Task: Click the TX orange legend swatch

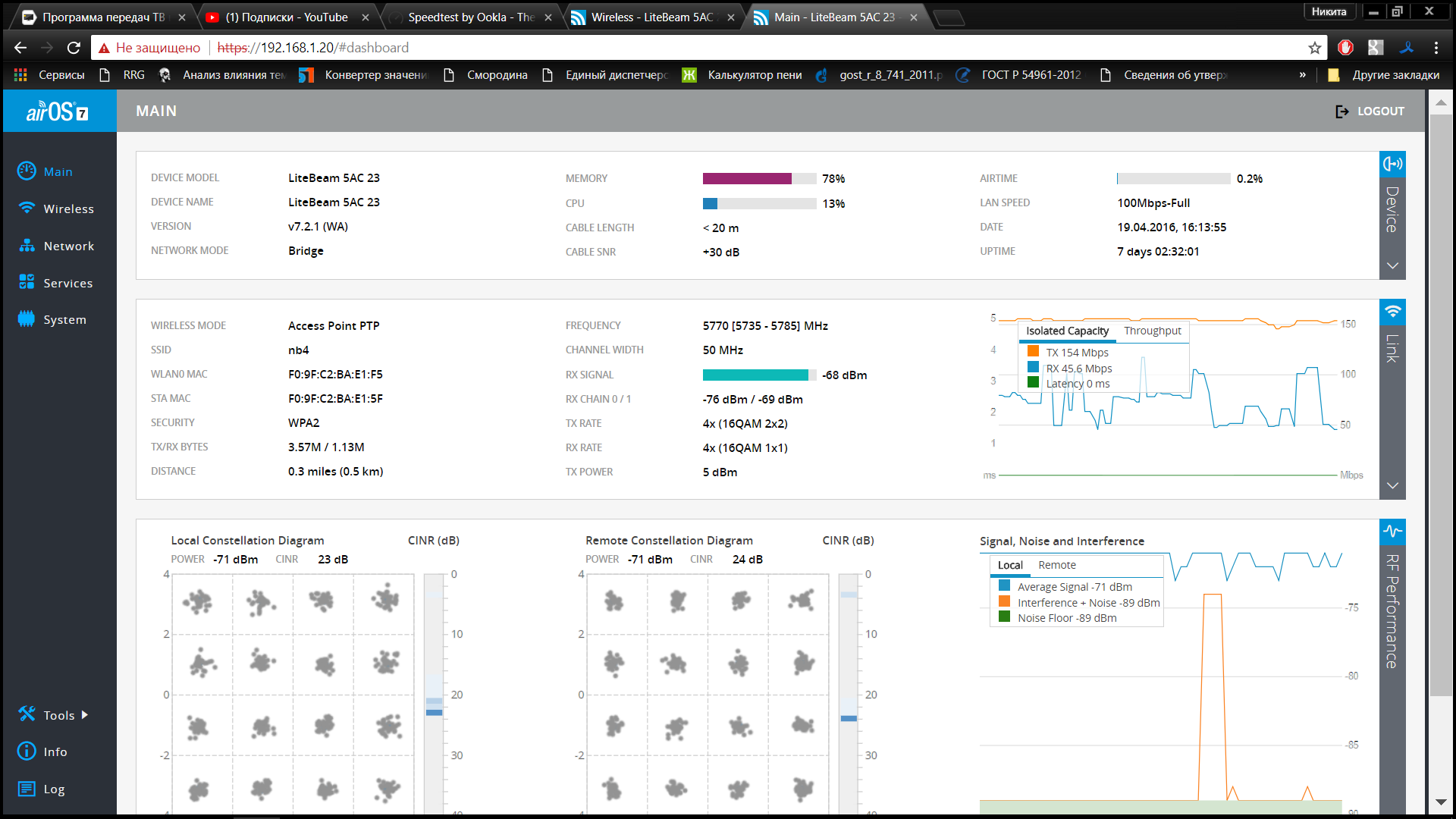Action: tap(1033, 351)
